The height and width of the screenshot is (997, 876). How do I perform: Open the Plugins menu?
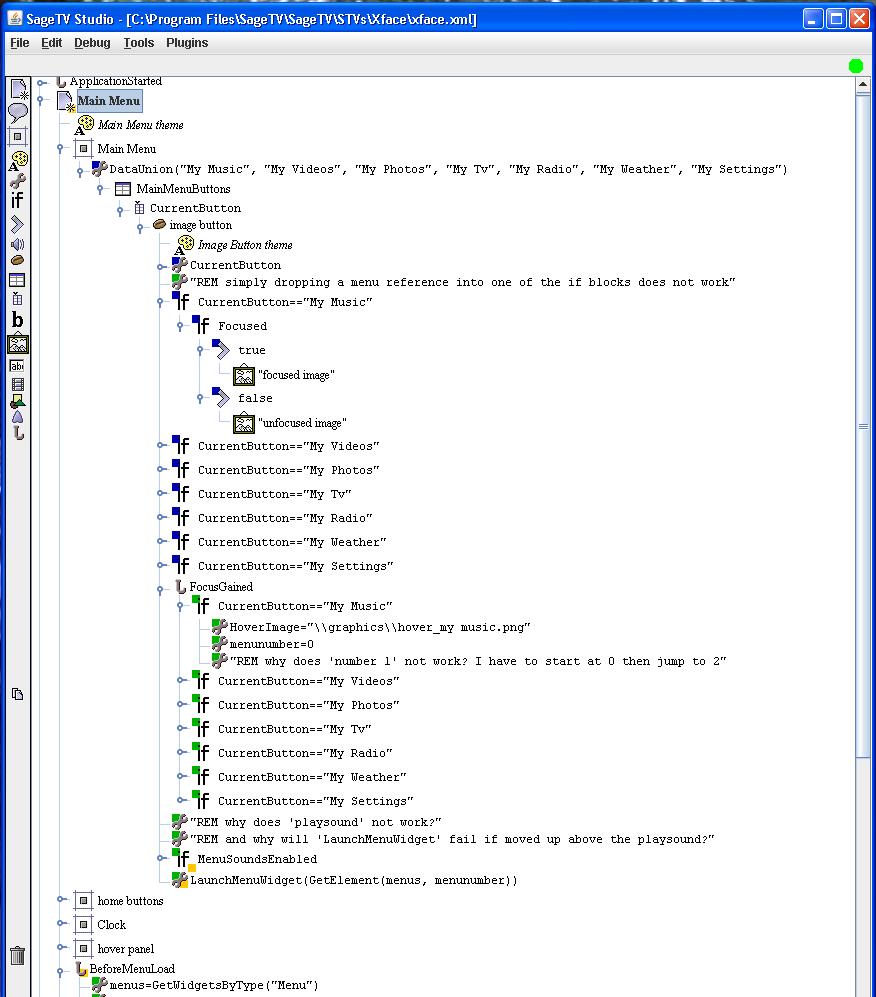(x=187, y=43)
